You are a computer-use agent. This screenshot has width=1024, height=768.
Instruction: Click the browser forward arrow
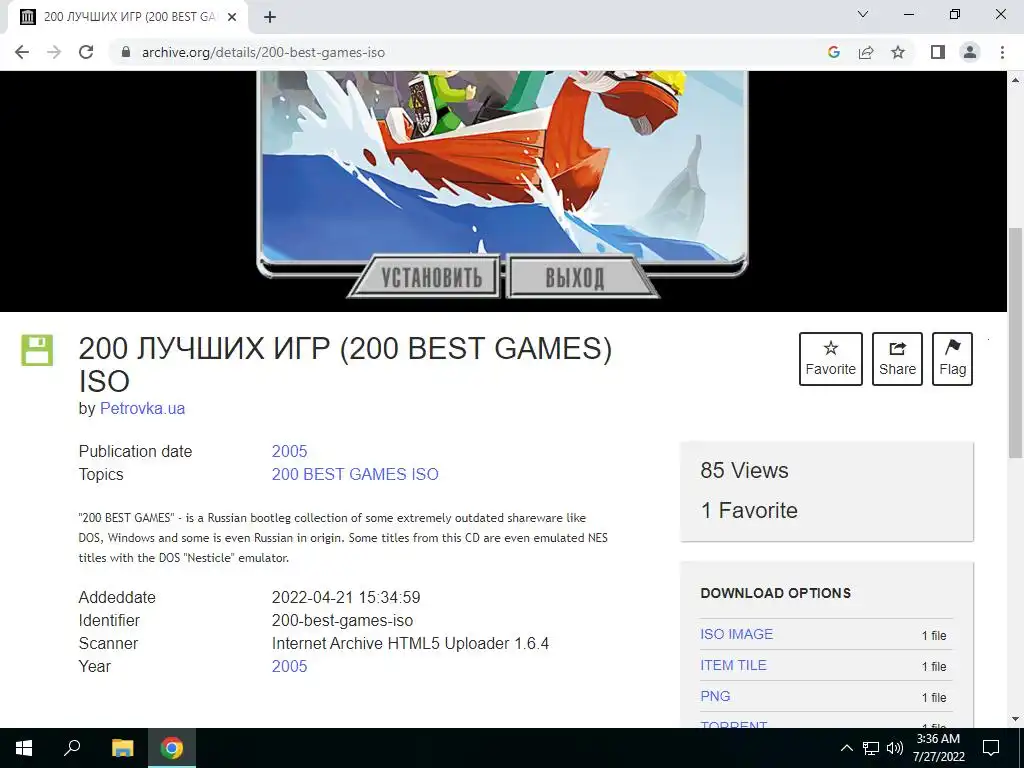(x=54, y=52)
